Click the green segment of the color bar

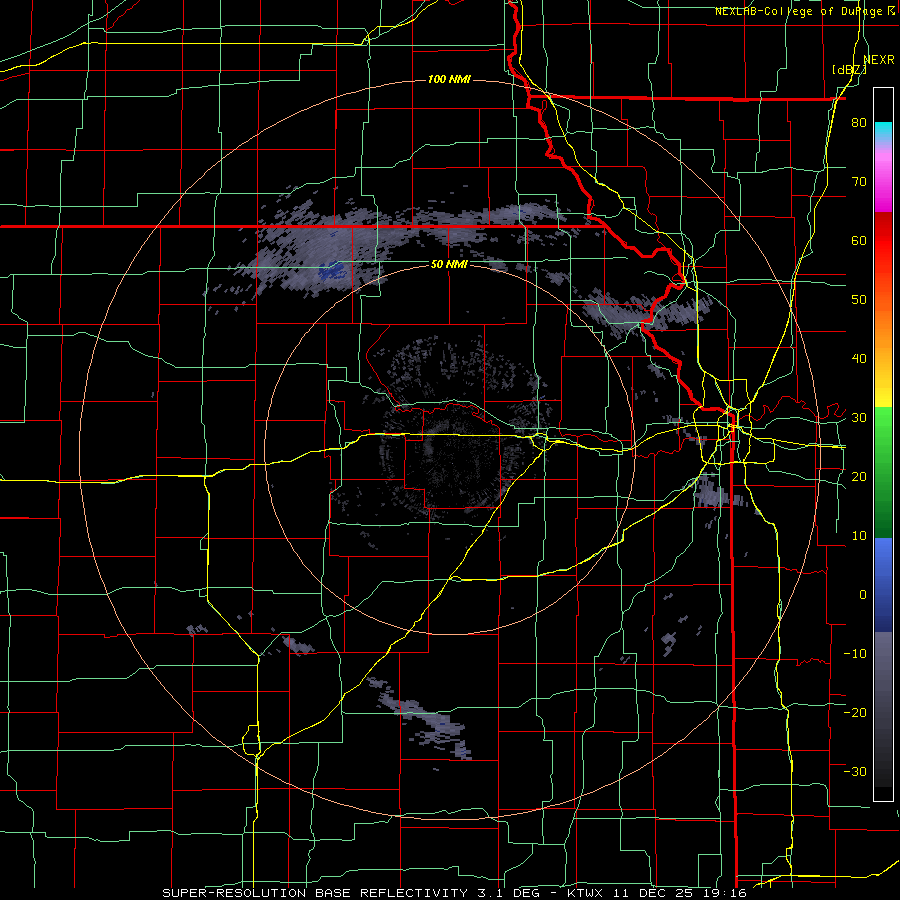coord(883,472)
